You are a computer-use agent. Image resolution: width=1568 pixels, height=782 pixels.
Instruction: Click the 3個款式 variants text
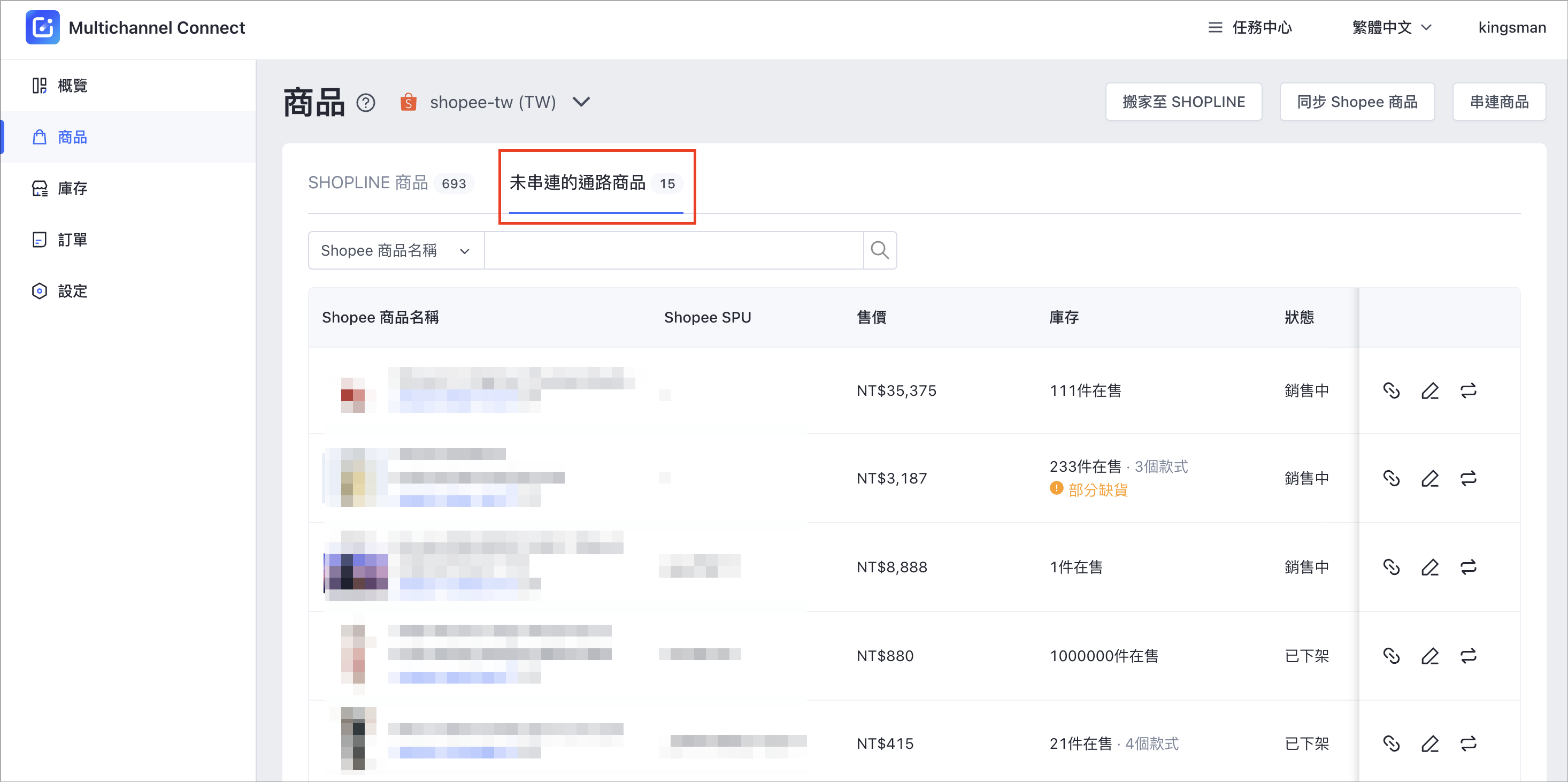click(x=1162, y=467)
